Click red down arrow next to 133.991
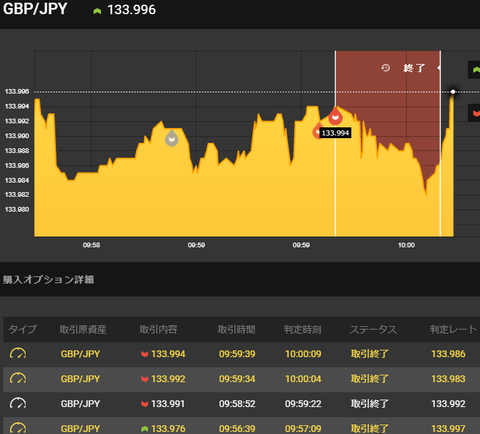Image resolution: width=480 pixels, height=434 pixels. pyautogui.click(x=145, y=404)
